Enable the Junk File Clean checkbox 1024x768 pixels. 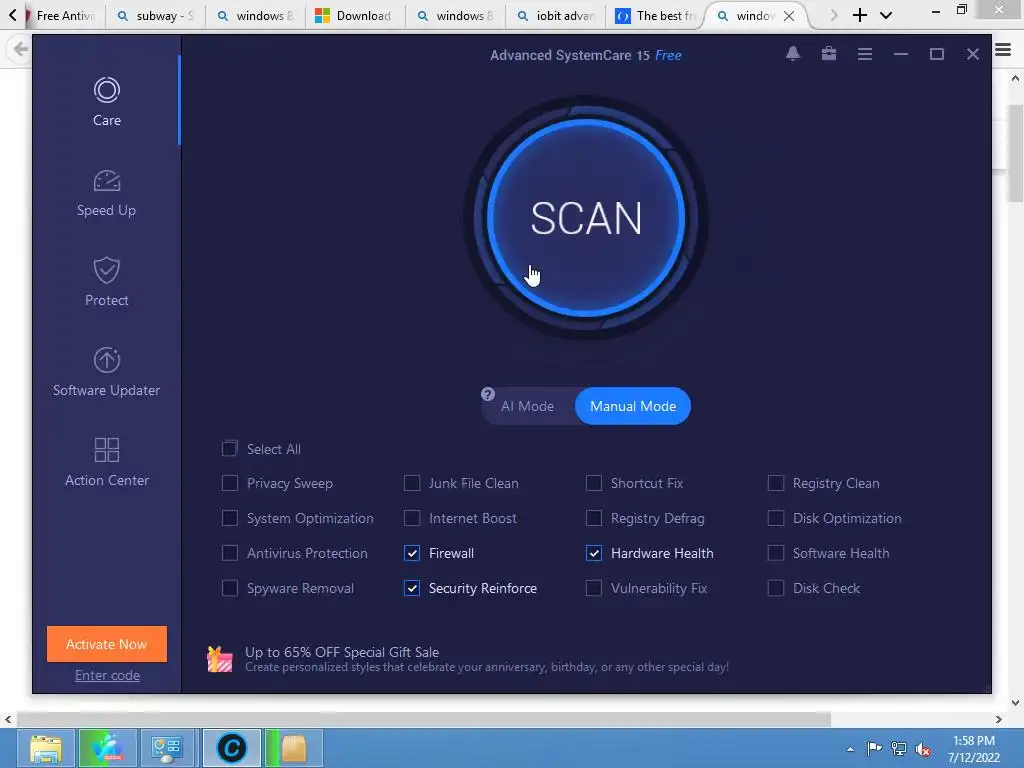tap(411, 483)
